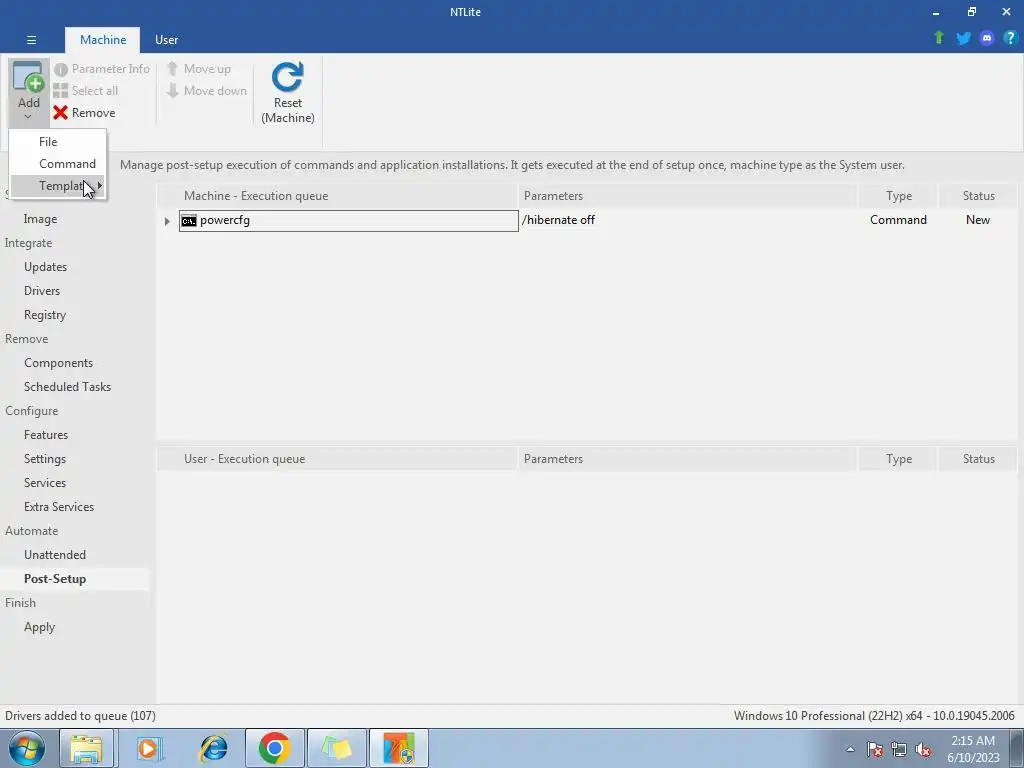This screenshot has width=1024, height=768.
Task: Click the red X Remove icon
Action: click(x=61, y=113)
